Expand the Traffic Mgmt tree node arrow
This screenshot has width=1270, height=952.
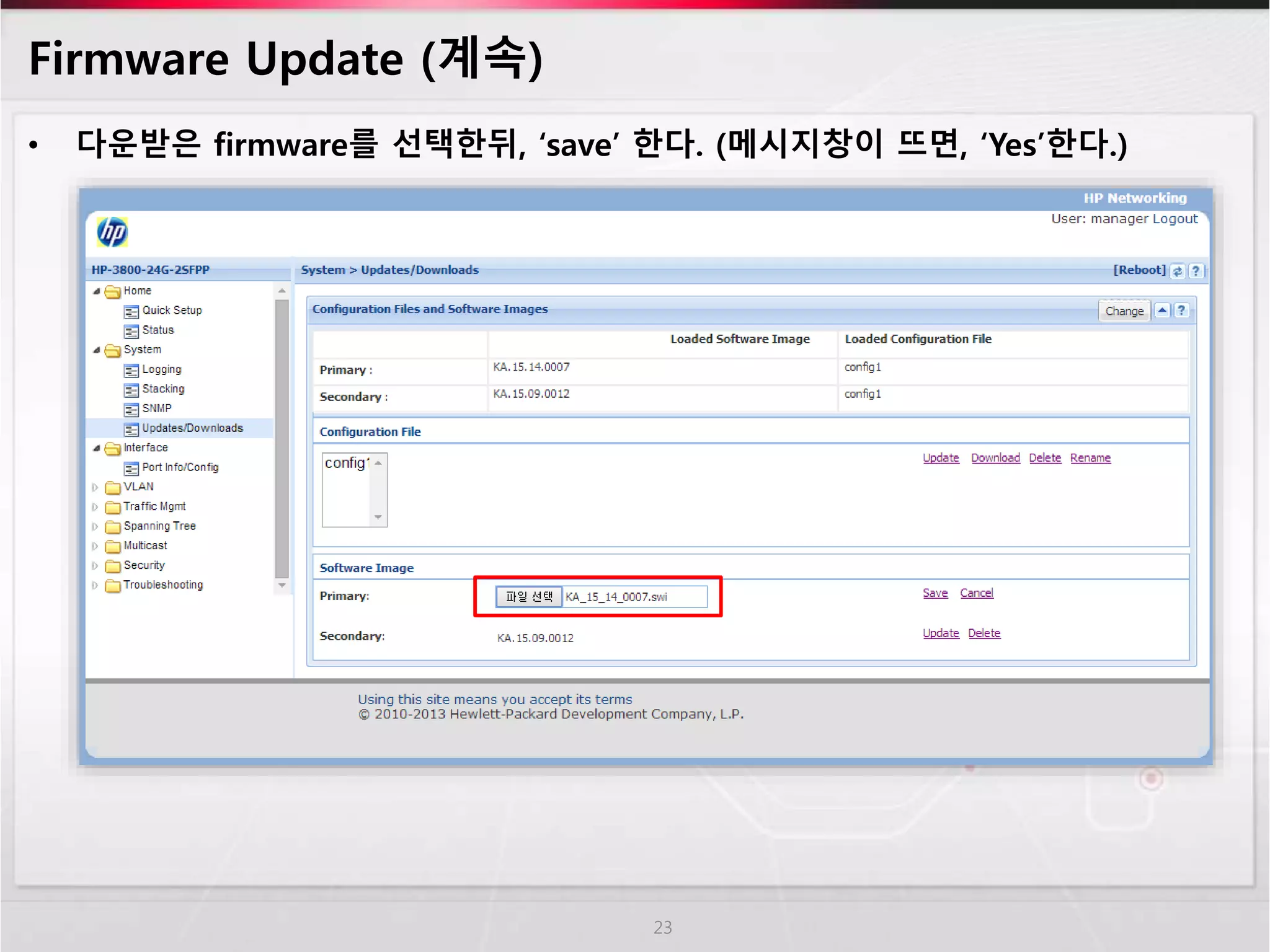click(95, 508)
